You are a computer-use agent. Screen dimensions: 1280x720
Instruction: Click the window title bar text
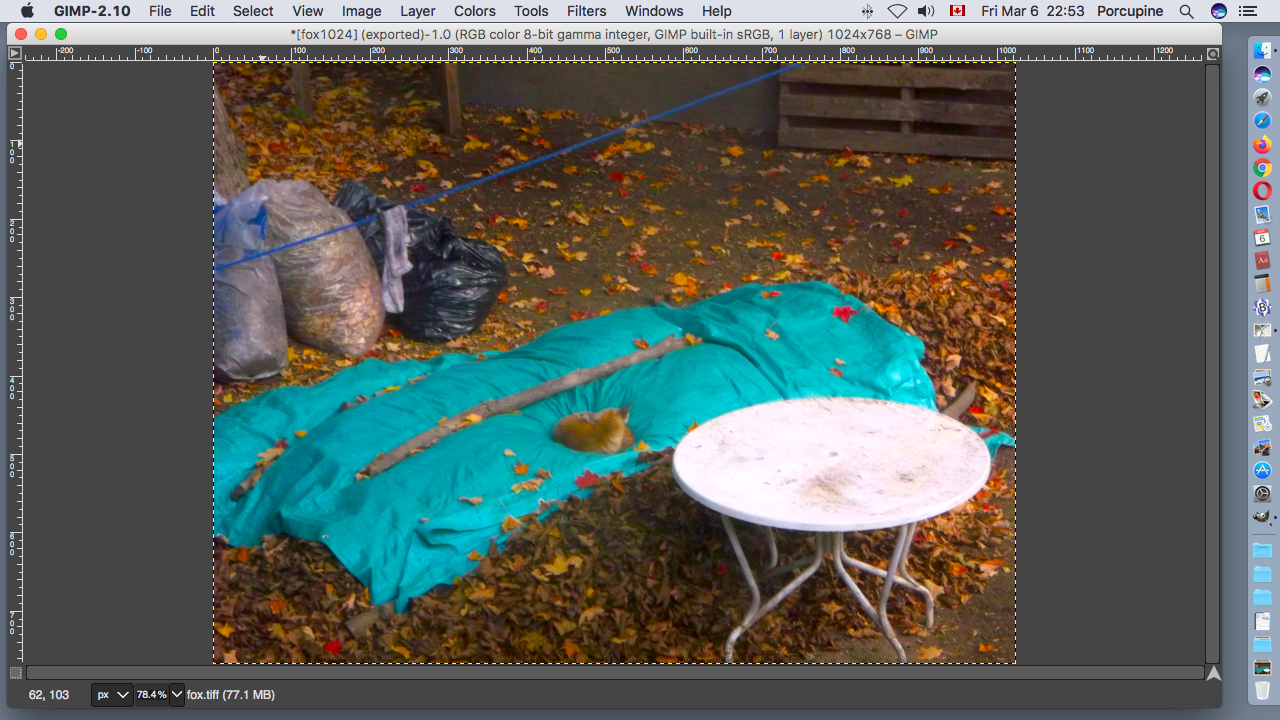click(x=613, y=34)
